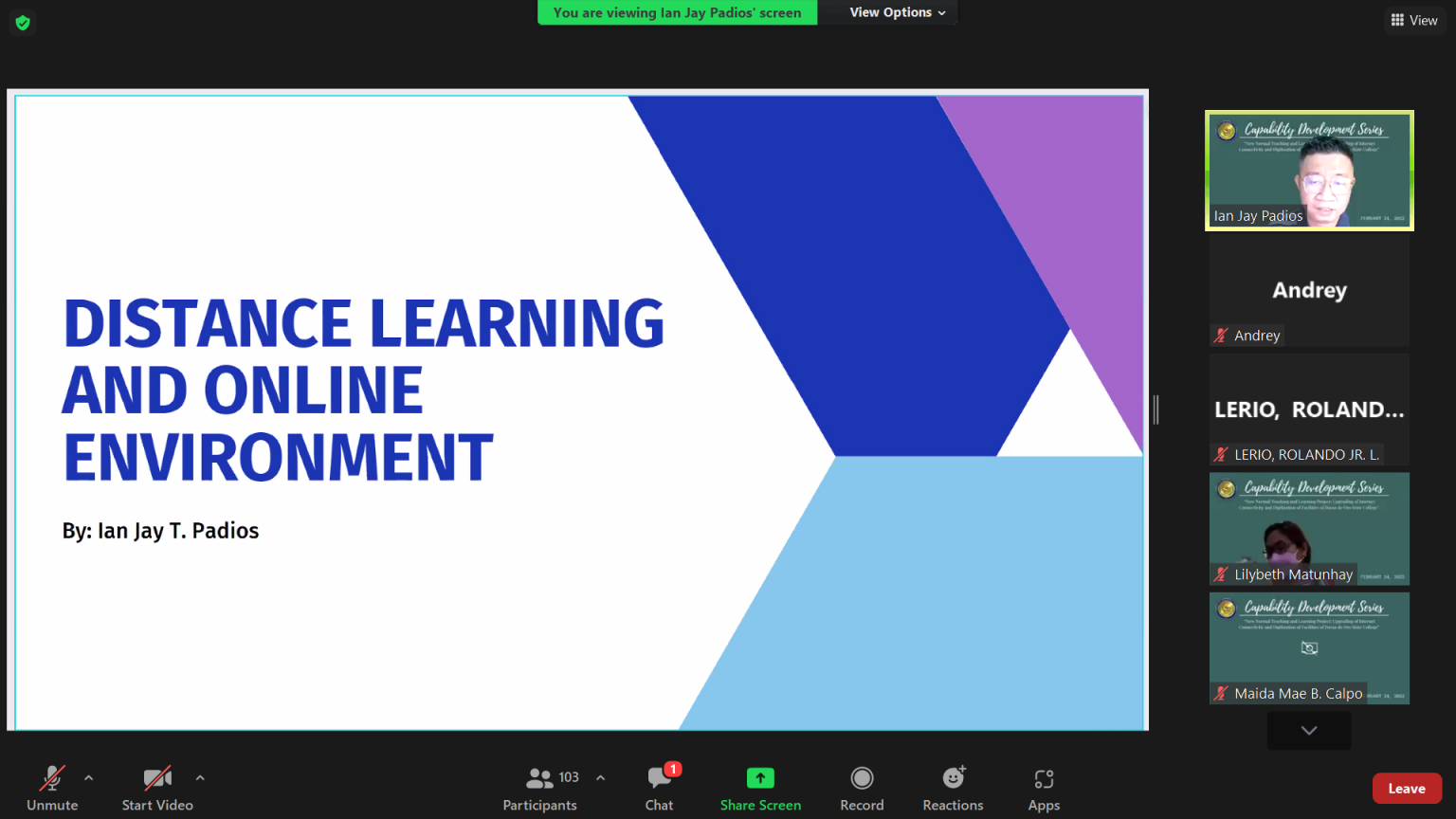Click the green 'You are viewing' banner

tap(677, 12)
